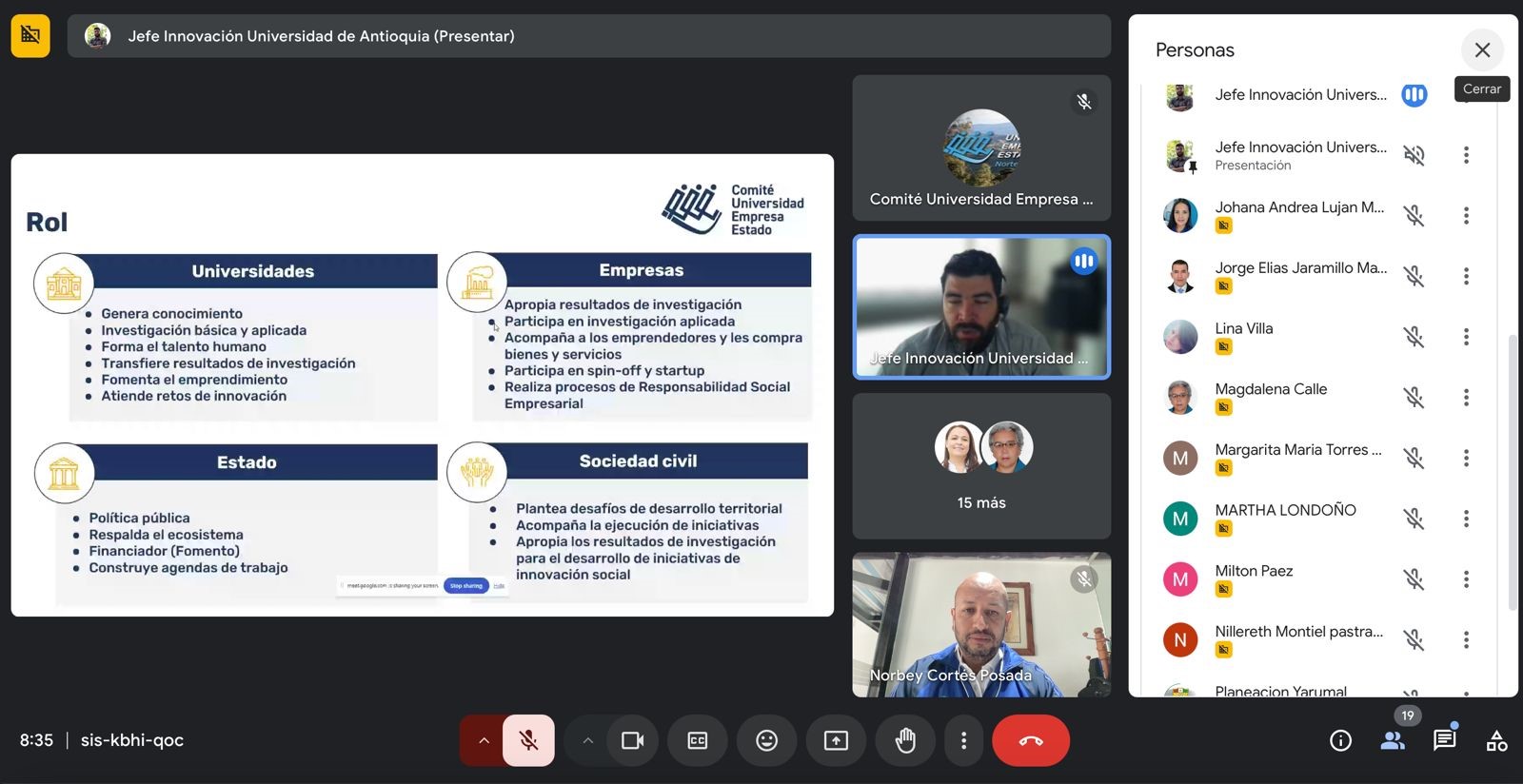This screenshot has height=784, width=1523.
Task: Open options menu for Lina Villa
Action: pyautogui.click(x=1466, y=337)
